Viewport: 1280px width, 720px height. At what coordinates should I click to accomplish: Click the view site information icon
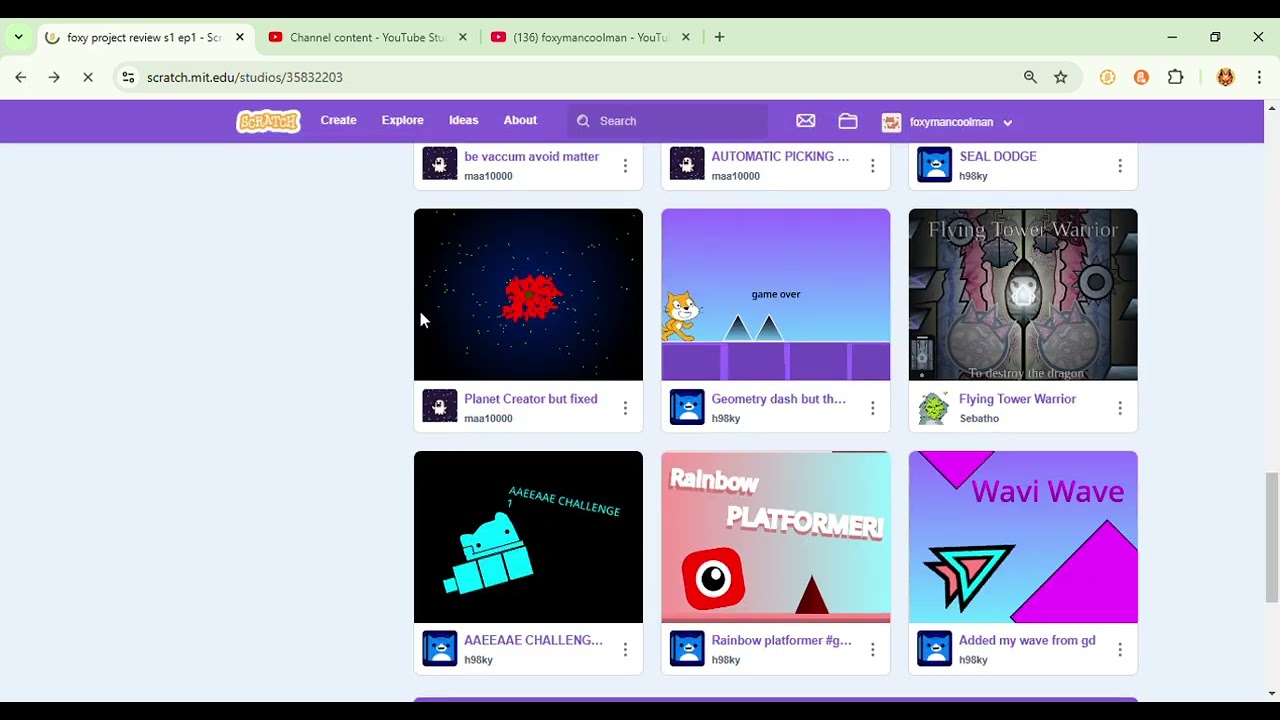(127, 77)
